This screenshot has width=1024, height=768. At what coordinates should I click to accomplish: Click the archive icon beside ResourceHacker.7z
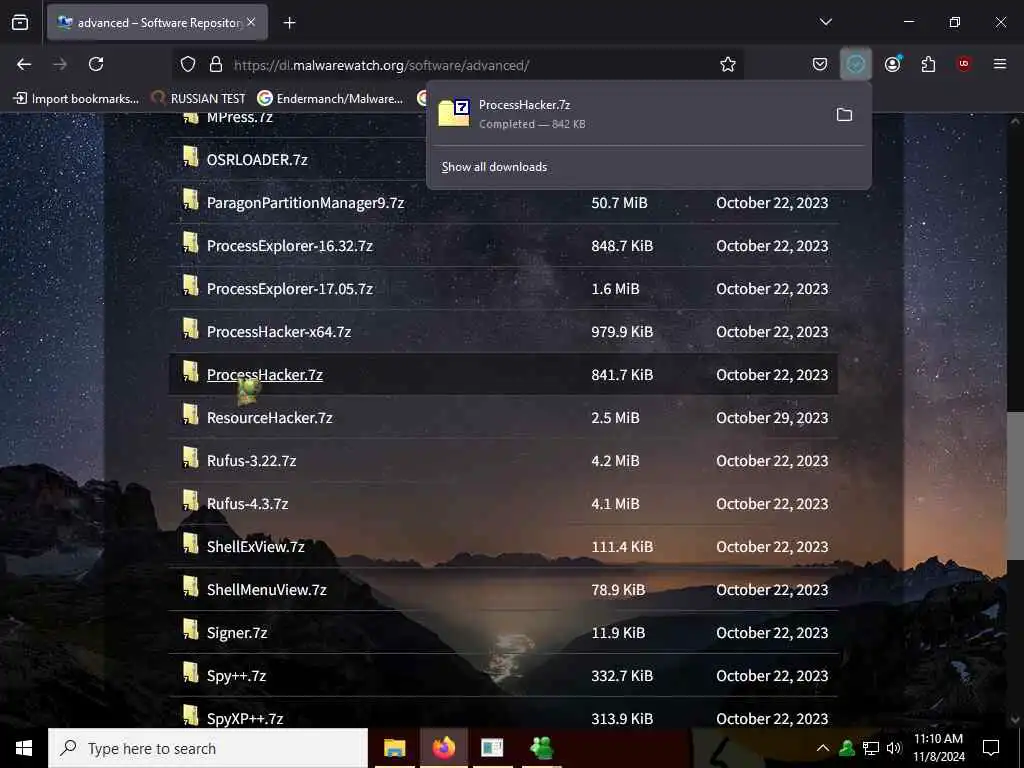click(190, 414)
